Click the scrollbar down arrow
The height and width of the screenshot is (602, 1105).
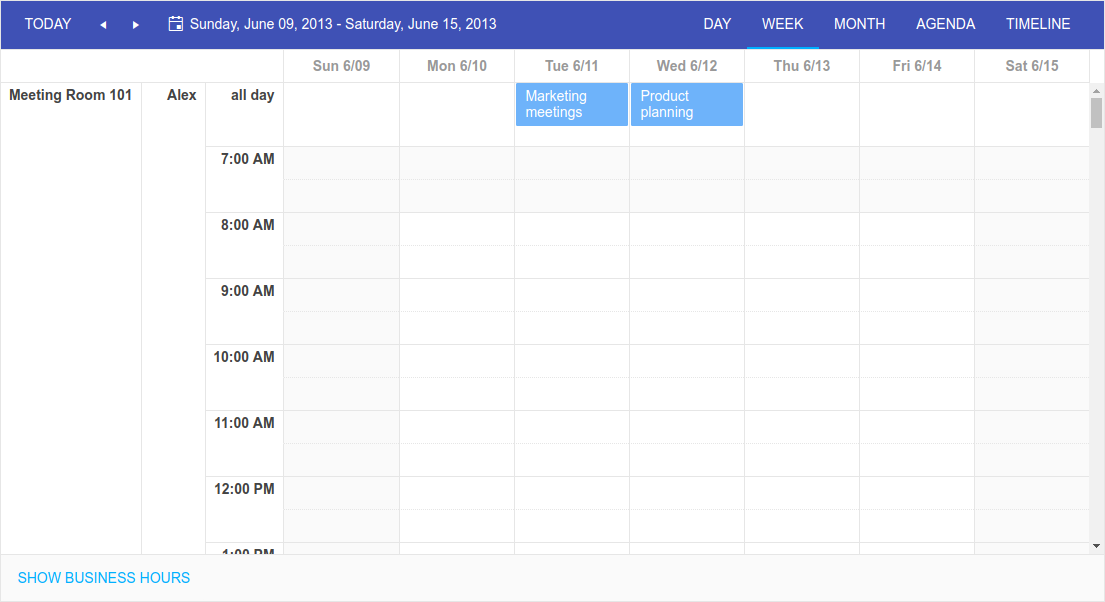click(1096, 546)
